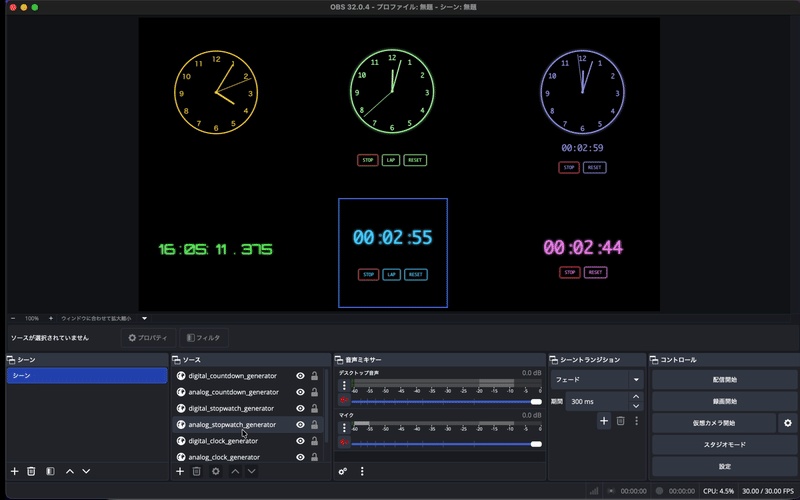Toggle visibility of digital_stopwatch_generator
Viewport: 800px width, 500px height.
(300, 408)
